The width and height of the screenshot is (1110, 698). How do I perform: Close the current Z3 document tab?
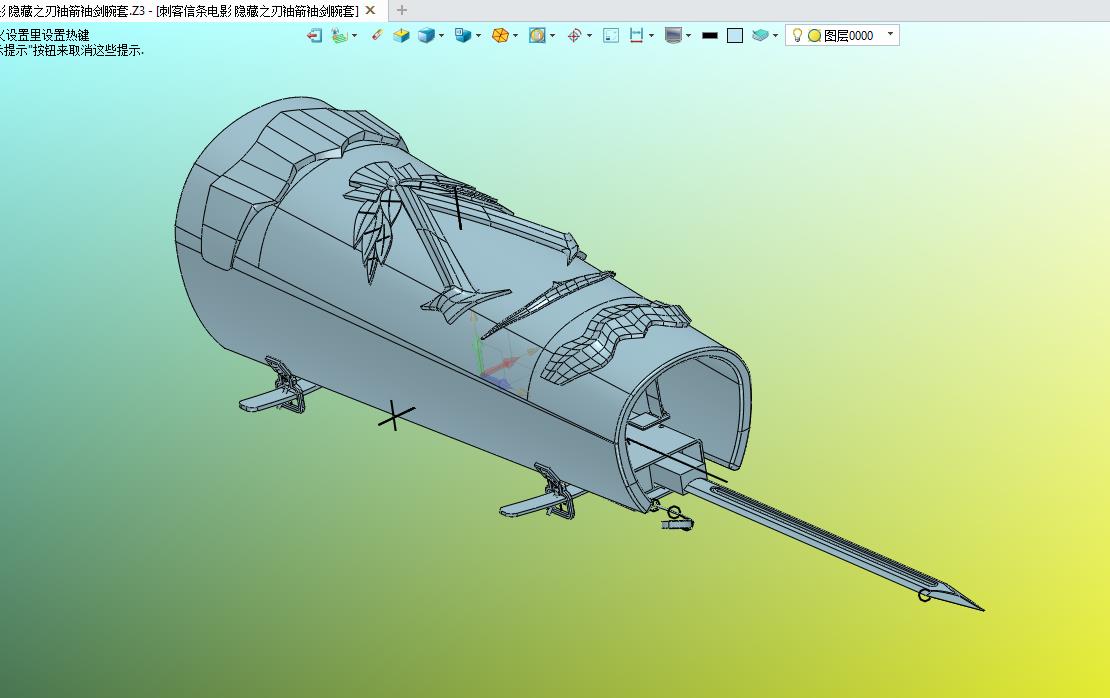pyautogui.click(x=371, y=10)
